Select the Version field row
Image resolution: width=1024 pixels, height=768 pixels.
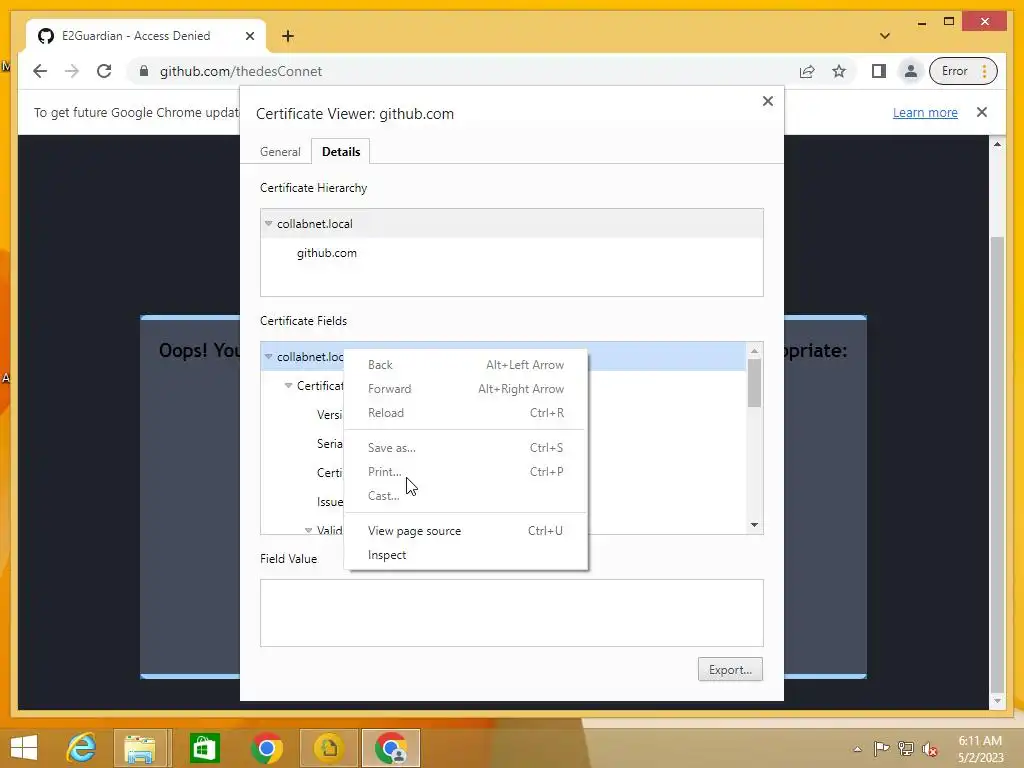click(330, 415)
